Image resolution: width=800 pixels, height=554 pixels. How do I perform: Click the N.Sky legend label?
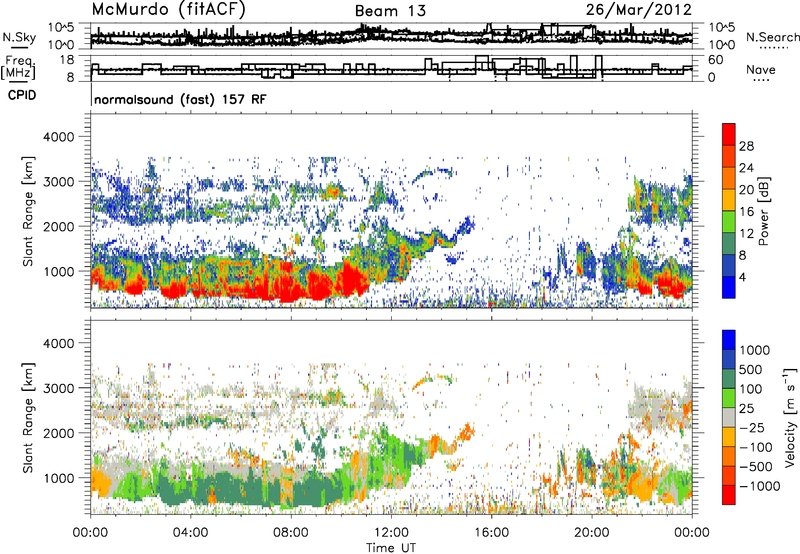coord(19,37)
